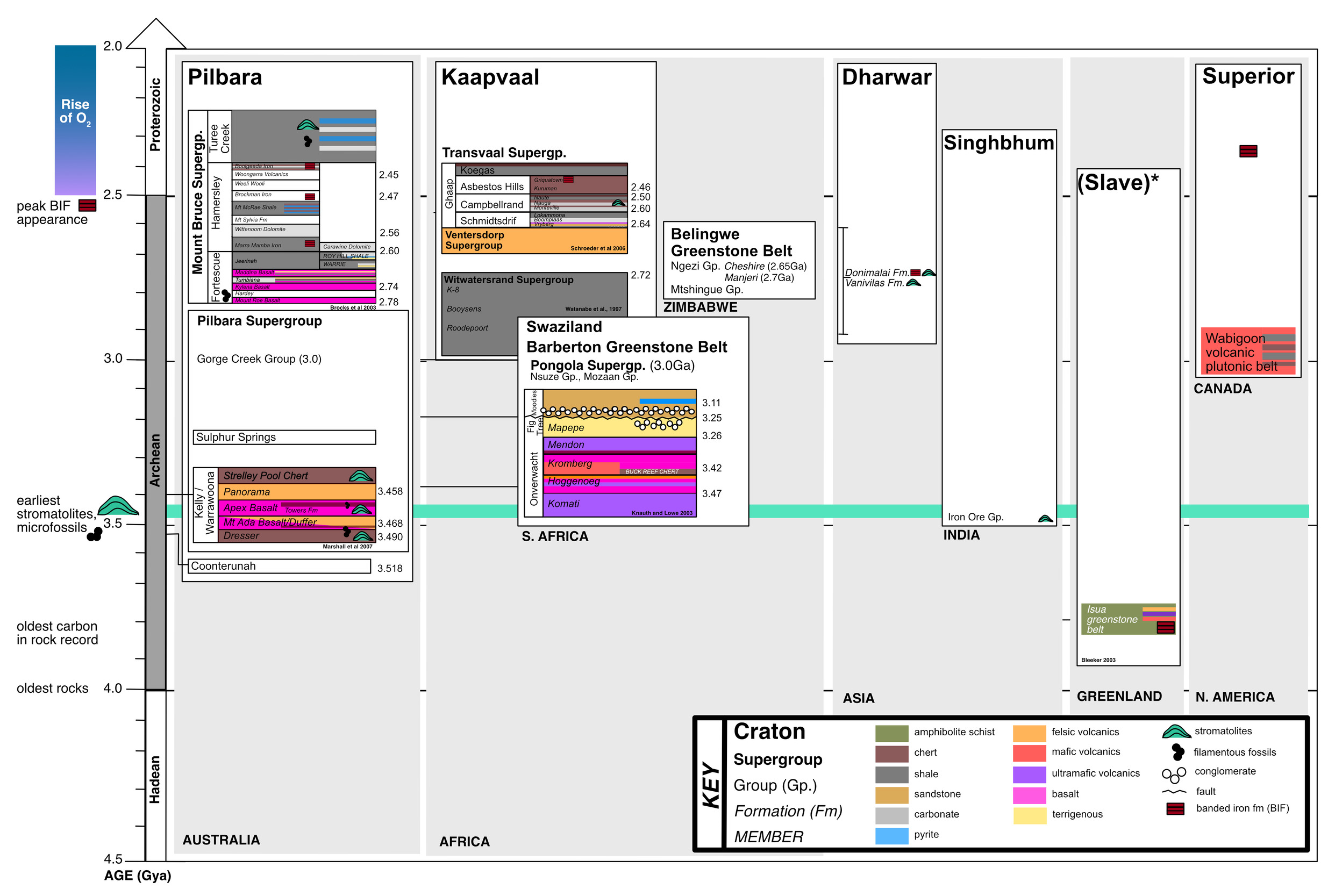Click the stromatolite icon beside Iron Ore Gp.
Viewport: 1335px width, 896px height.
click(x=1045, y=518)
